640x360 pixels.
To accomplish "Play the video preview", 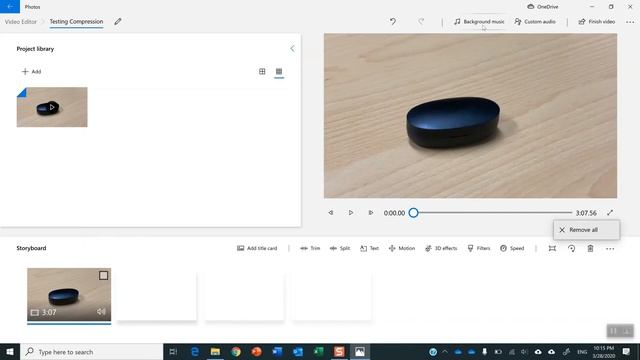I will coord(351,213).
